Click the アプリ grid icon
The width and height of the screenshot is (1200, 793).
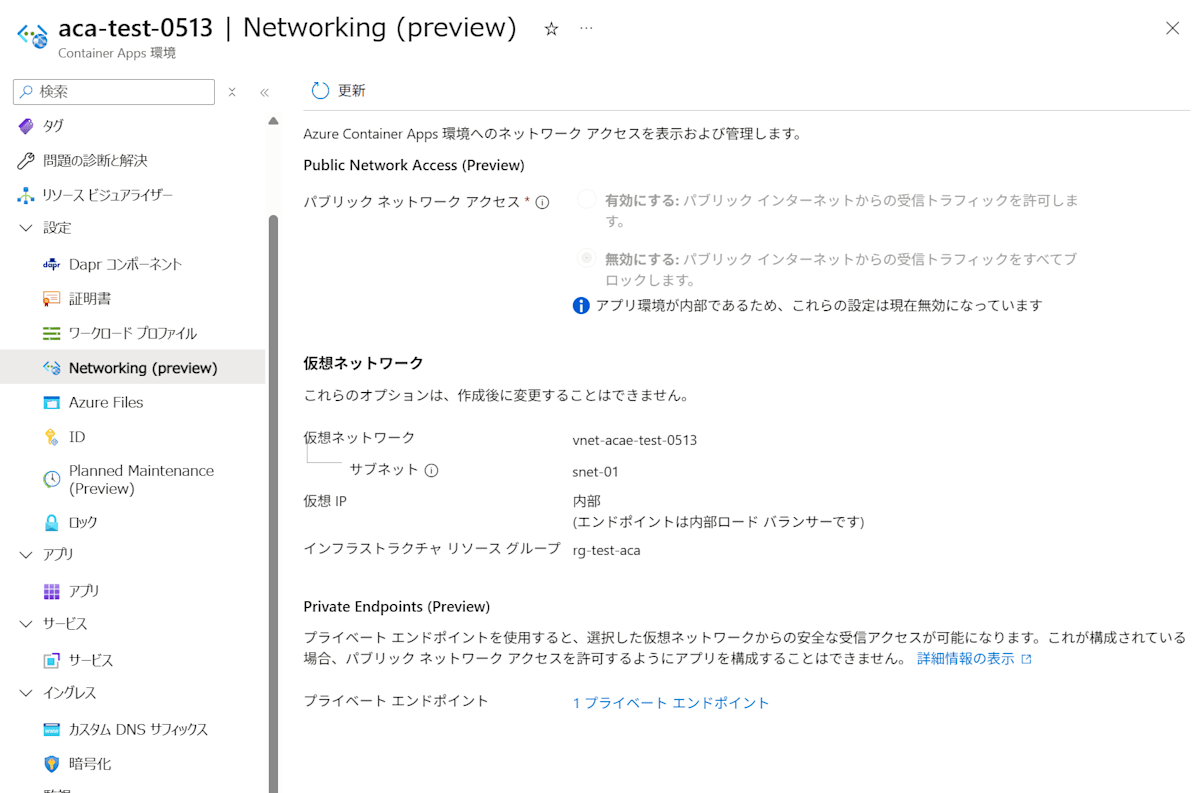coord(52,591)
